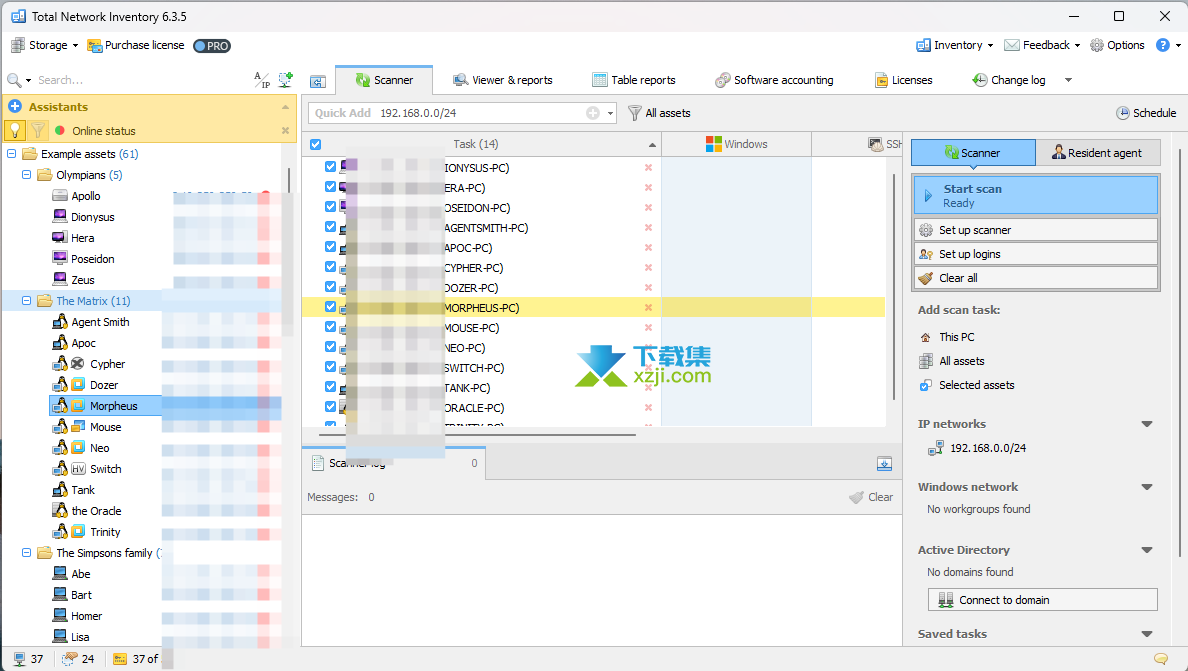Open the Storage menu icon

point(17,45)
